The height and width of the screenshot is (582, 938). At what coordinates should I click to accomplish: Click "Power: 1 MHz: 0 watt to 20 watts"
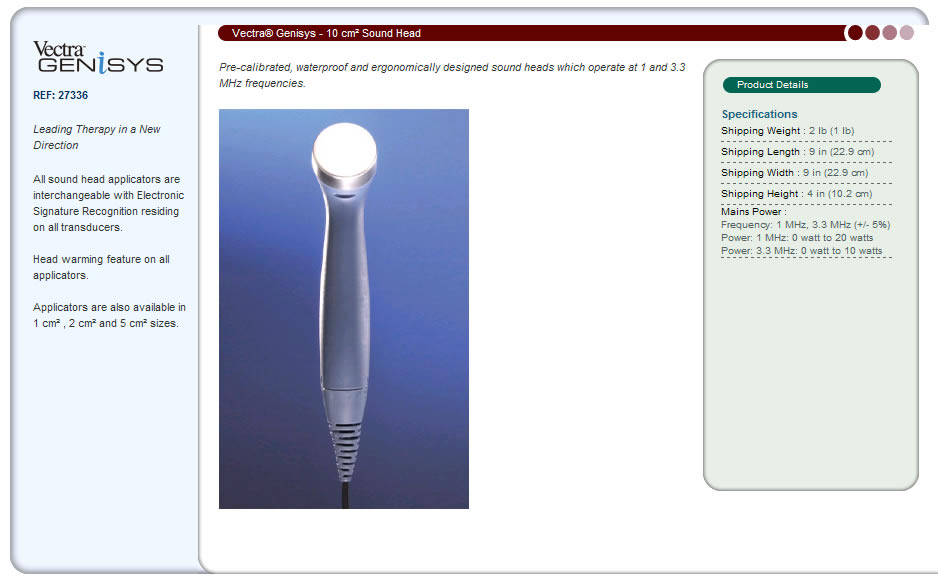tap(797, 238)
